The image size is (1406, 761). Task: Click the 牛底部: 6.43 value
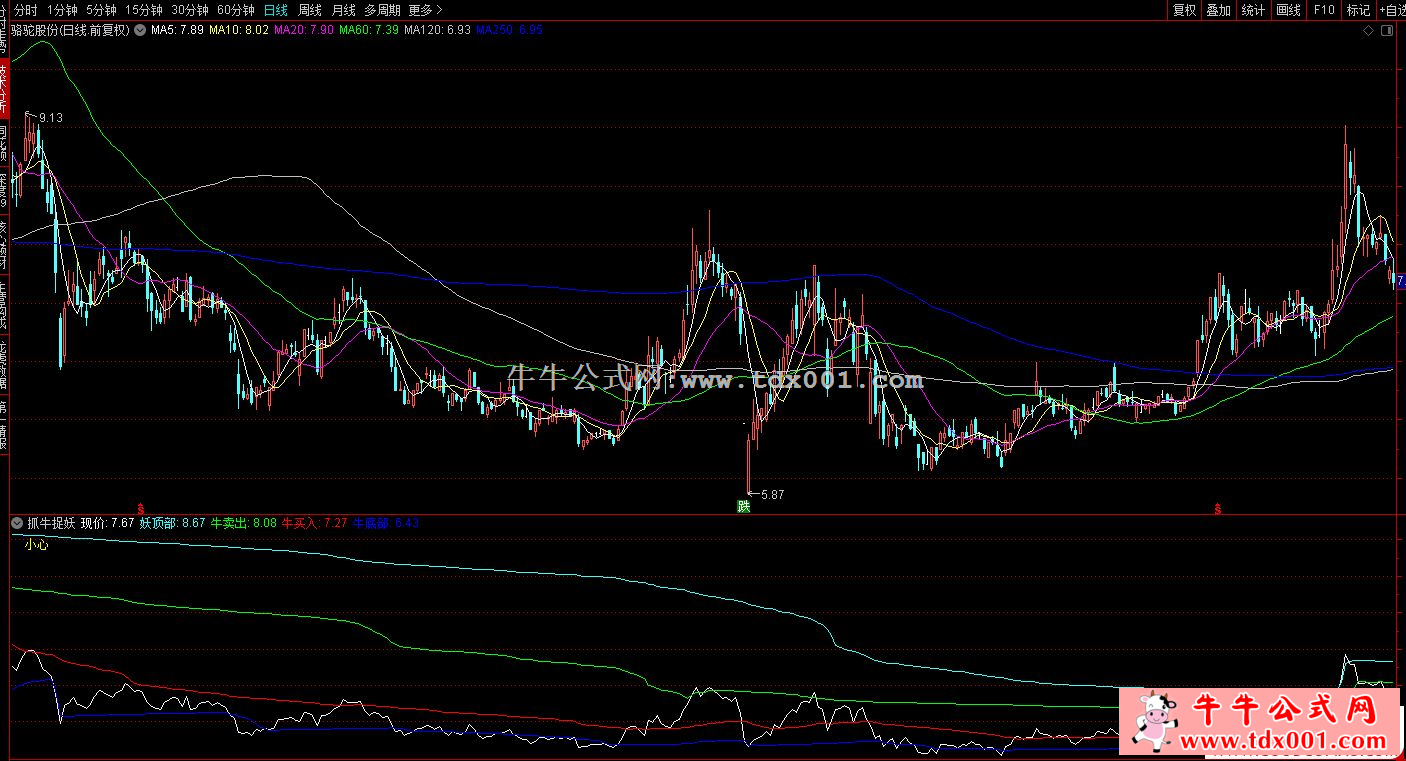point(386,522)
